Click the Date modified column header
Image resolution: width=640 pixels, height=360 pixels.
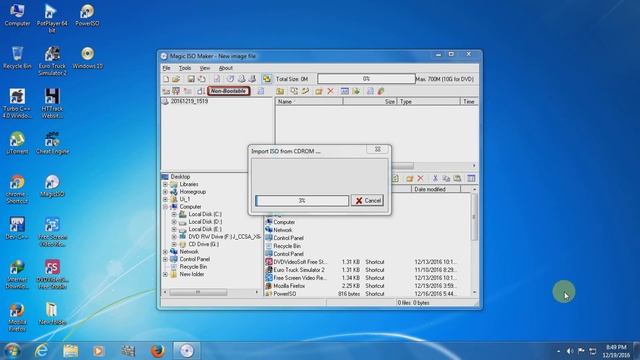436,189
